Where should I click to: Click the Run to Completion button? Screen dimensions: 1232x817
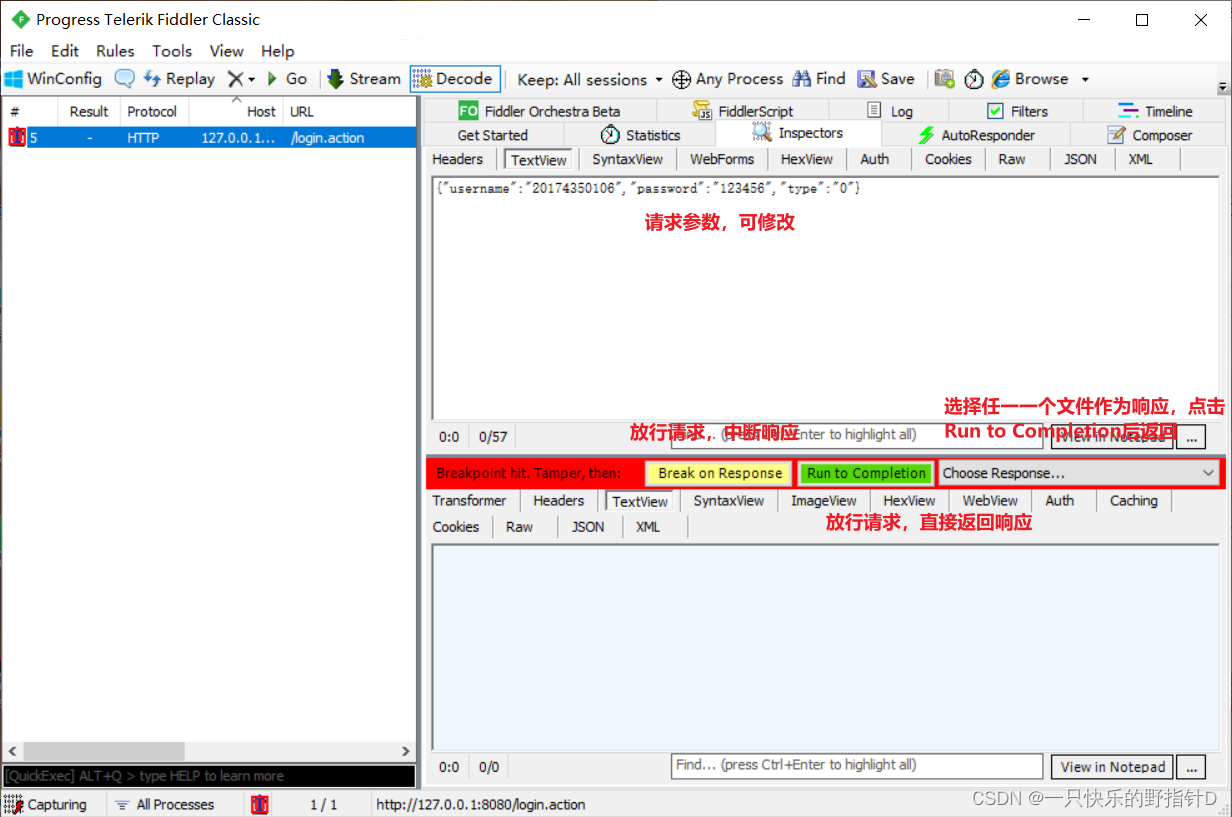(x=866, y=472)
